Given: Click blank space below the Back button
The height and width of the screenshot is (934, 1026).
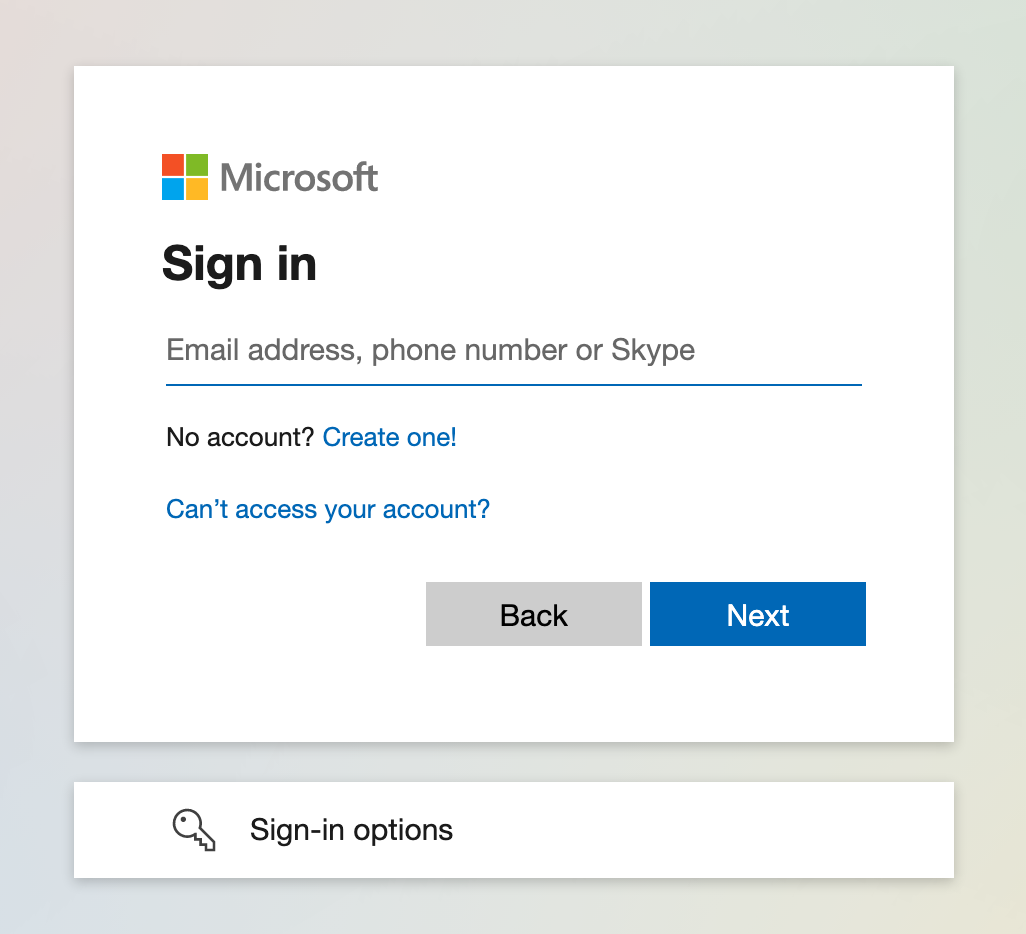Looking at the screenshot, I should click(534, 694).
